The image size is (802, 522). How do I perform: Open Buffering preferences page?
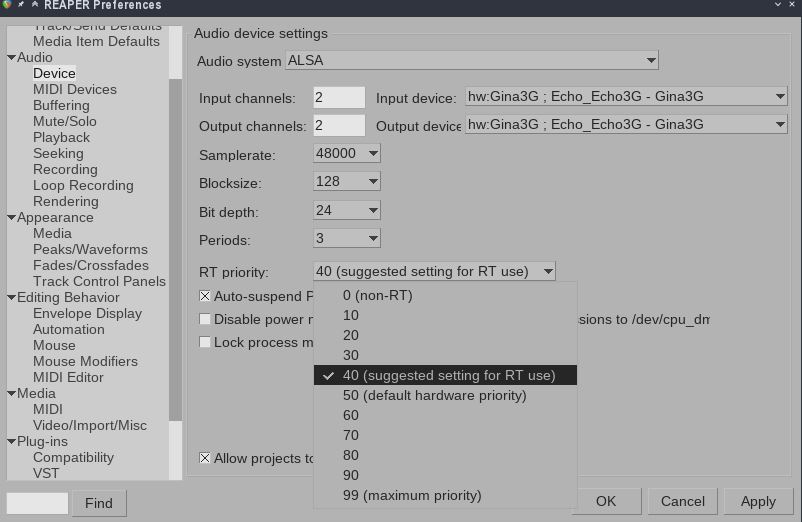(61, 105)
